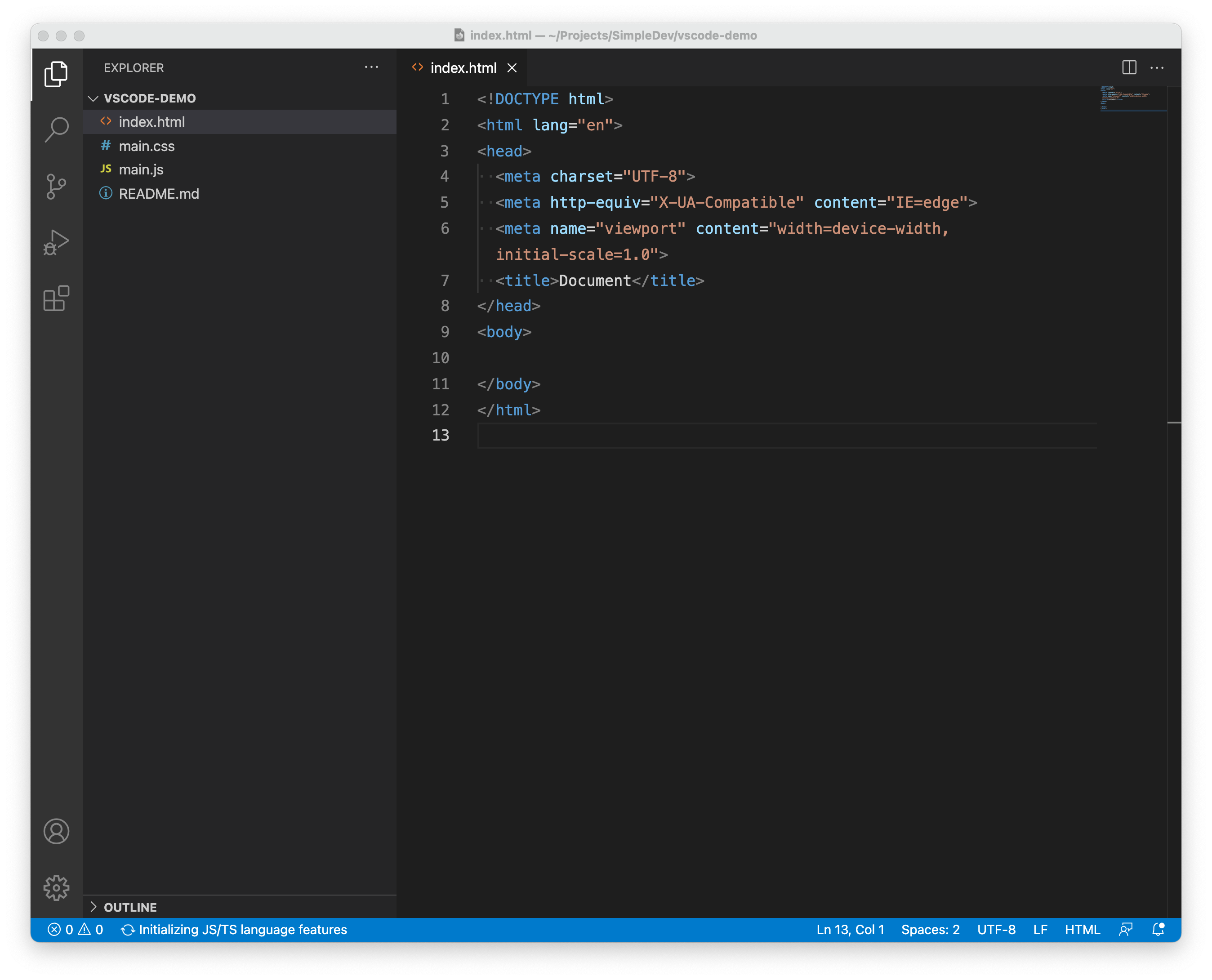Toggle the Explorer sidebar via files icon
Image resolution: width=1212 pixels, height=980 pixels.
(x=57, y=74)
